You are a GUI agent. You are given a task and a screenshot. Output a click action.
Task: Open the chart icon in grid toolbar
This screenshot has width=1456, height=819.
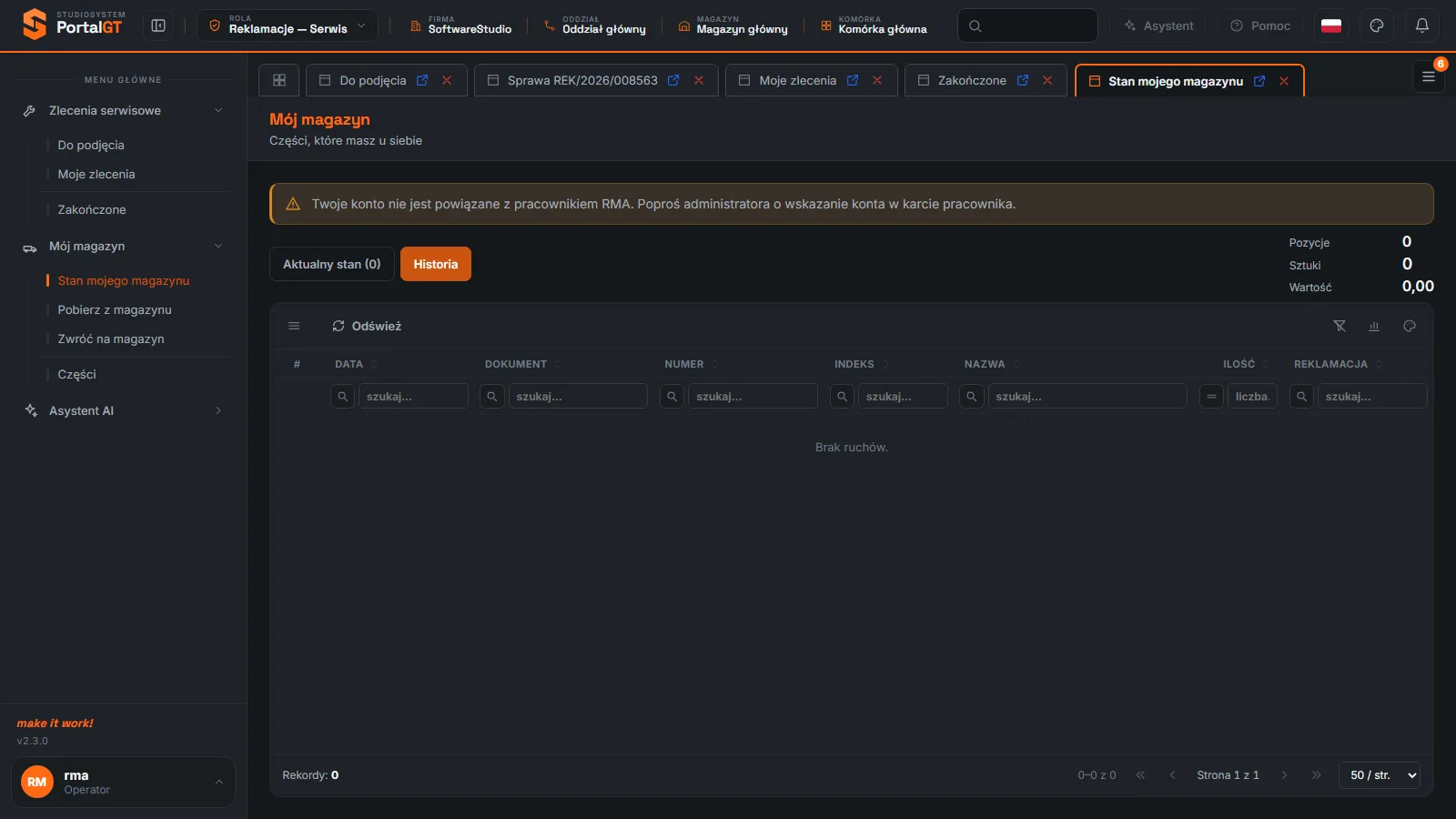[x=1374, y=326]
